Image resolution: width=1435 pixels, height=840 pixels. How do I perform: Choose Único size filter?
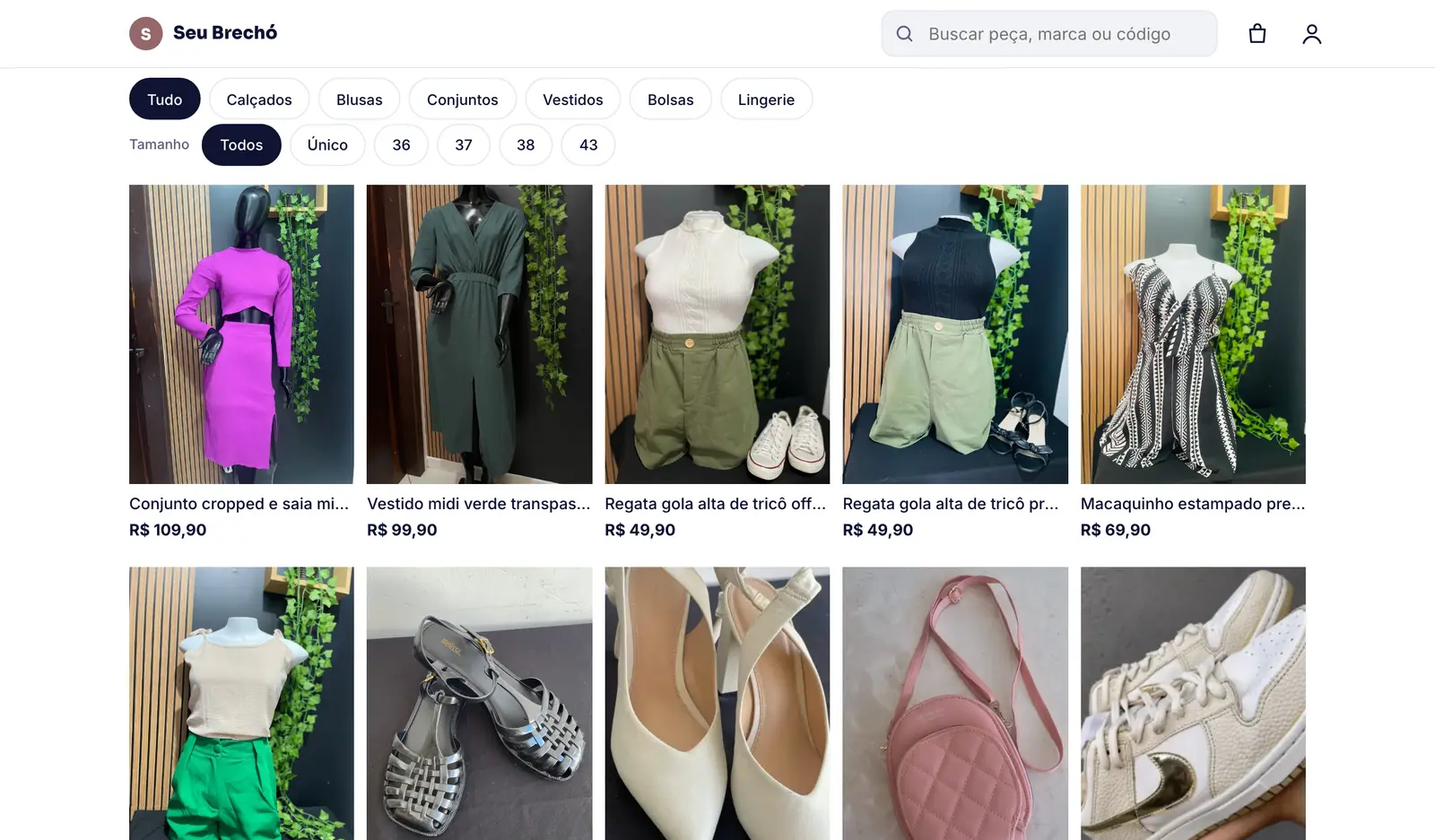[327, 145]
